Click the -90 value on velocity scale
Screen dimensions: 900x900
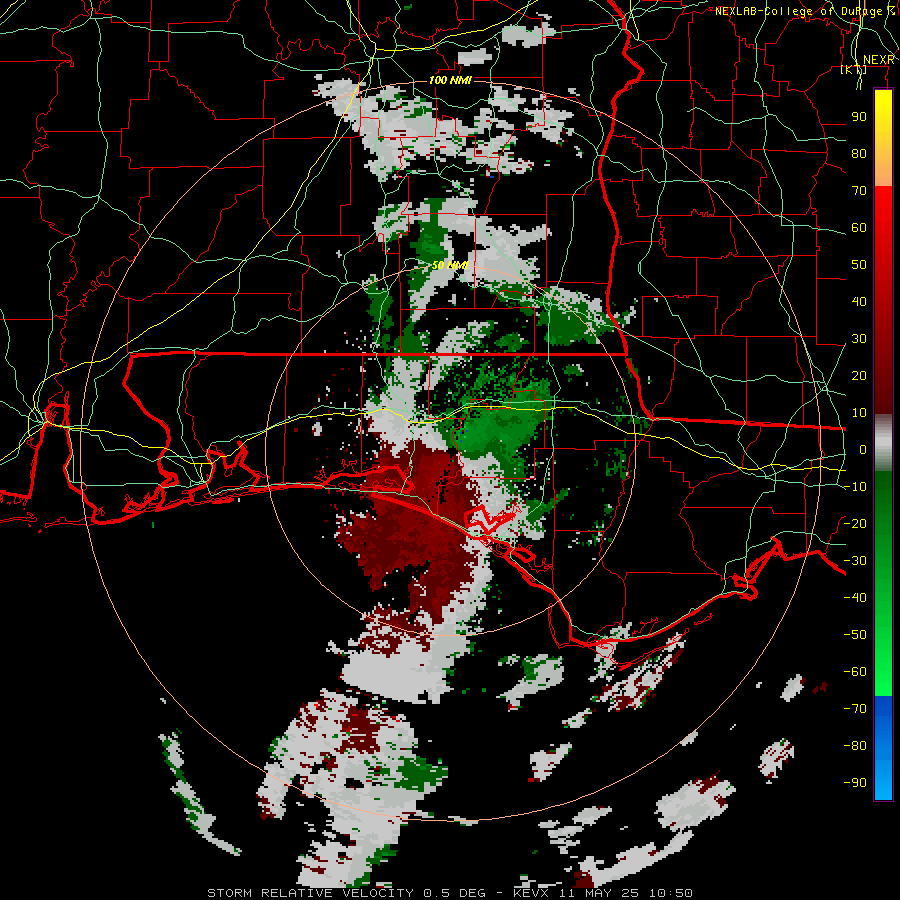855,782
